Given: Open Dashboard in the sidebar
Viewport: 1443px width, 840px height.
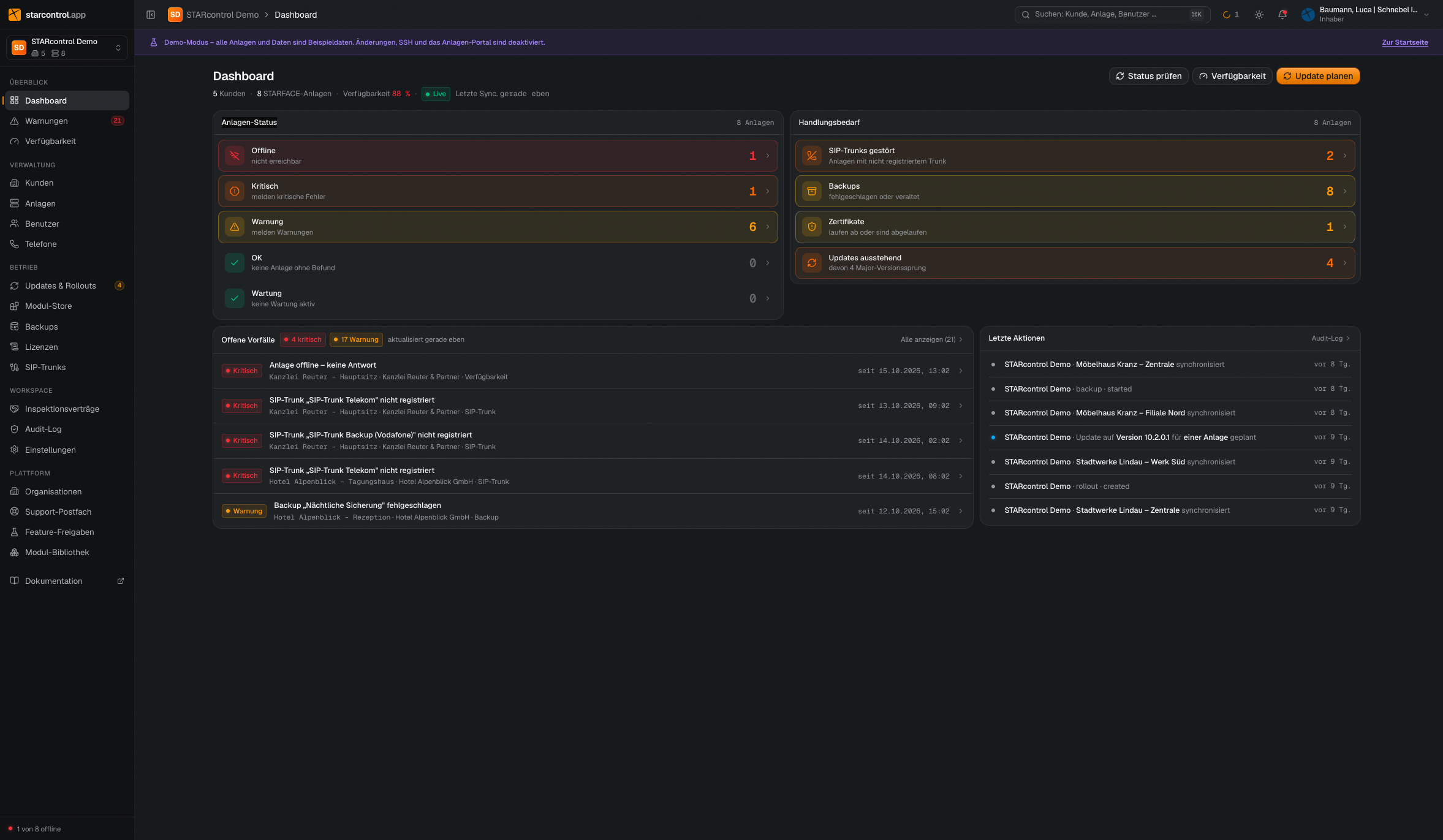Looking at the screenshot, I should 67,100.
